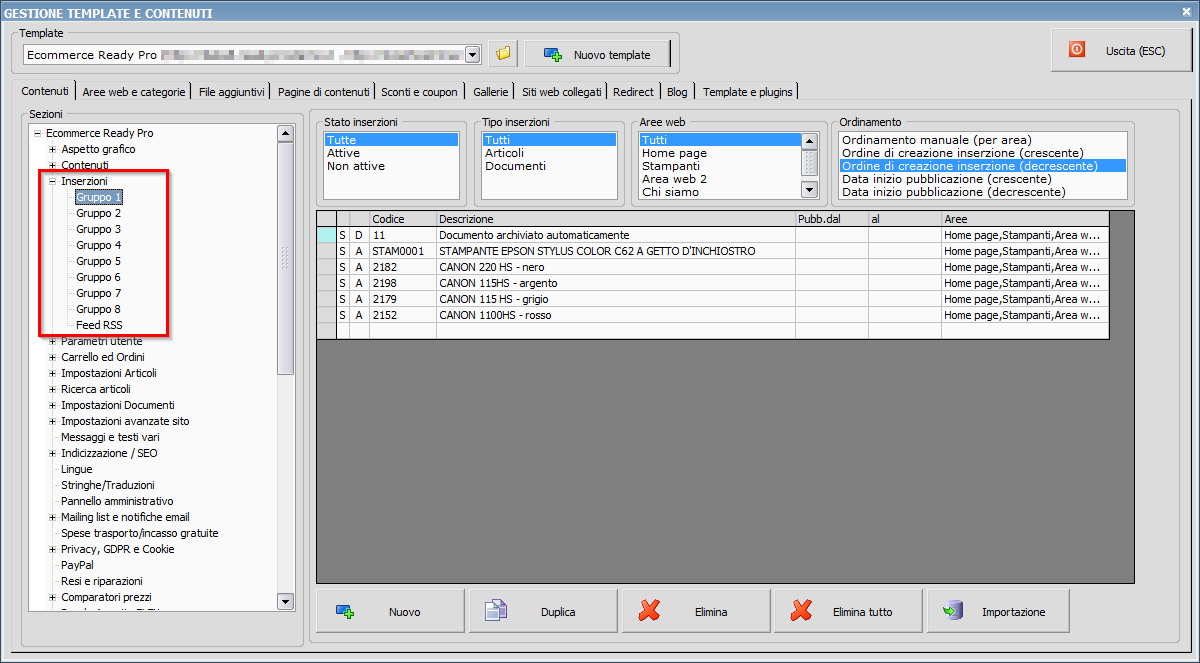Click the Elimina tutto button
1200x663 pixels.
pyautogui.click(x=848, y=612)
